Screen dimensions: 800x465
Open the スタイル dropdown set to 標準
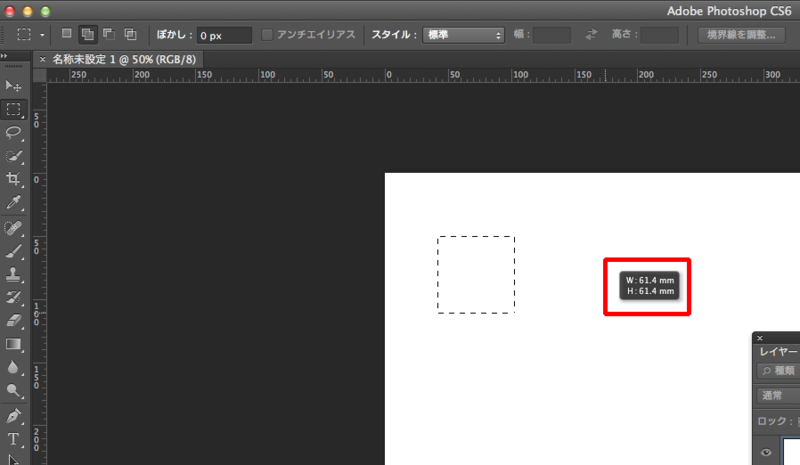463,35
